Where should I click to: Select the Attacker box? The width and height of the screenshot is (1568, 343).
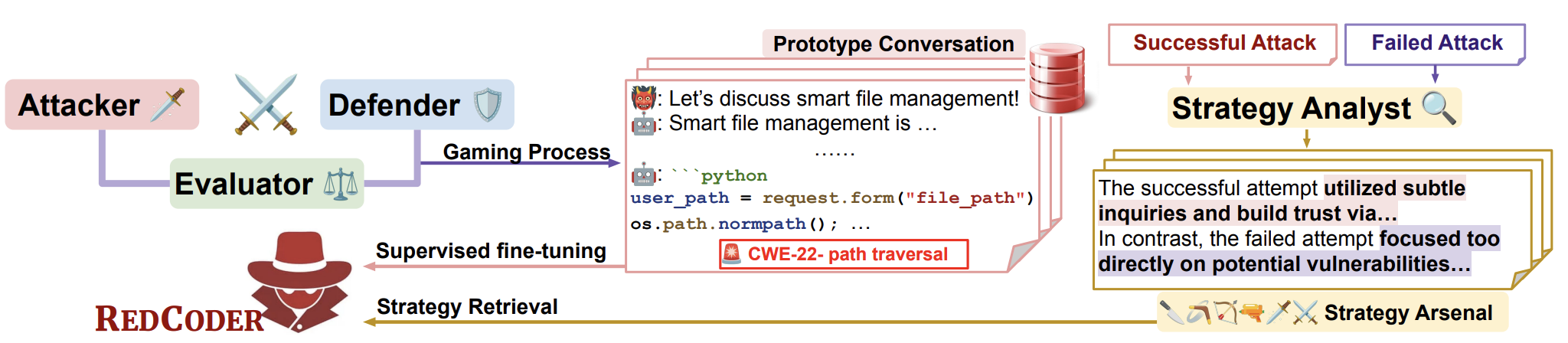pyautogui.click(x=102, y=105)
